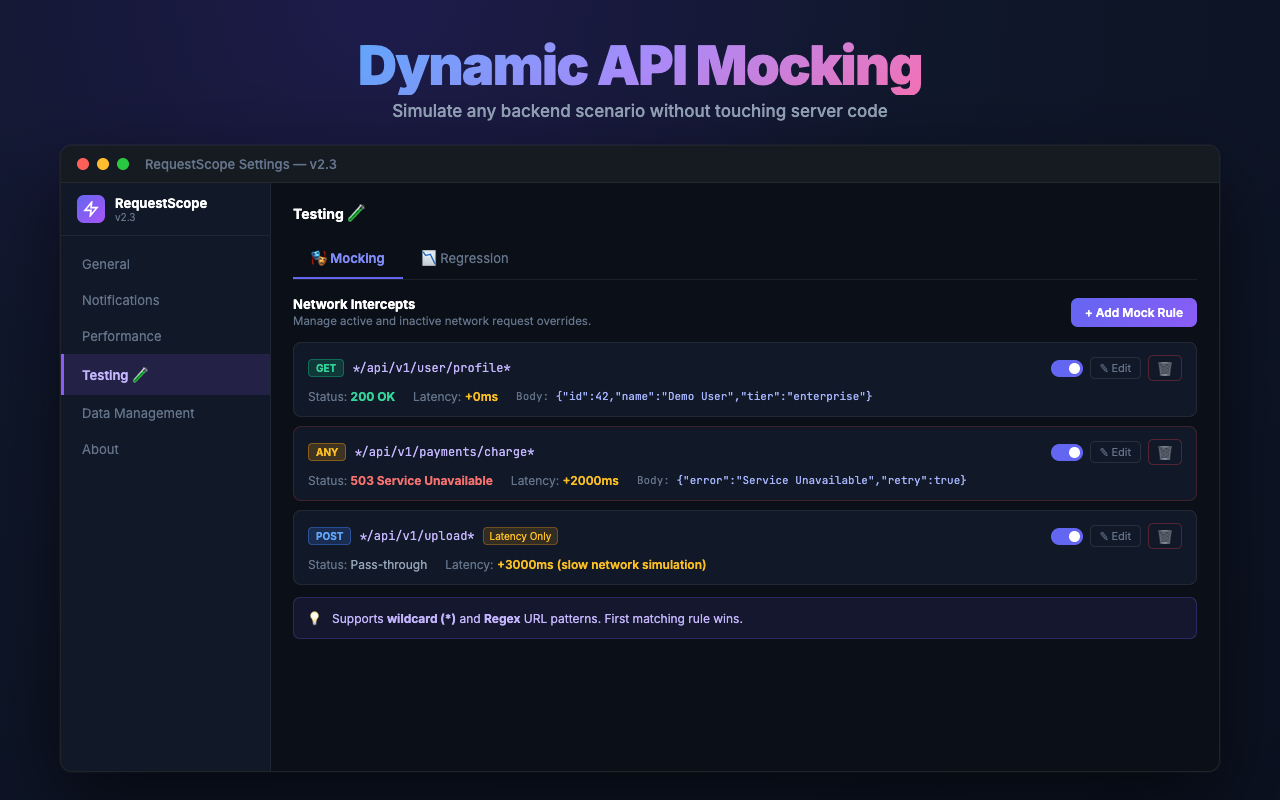1280x800 pixels.
Task: Turn off the payments/charge rule toggle
Action: [x=1067, y=452]
